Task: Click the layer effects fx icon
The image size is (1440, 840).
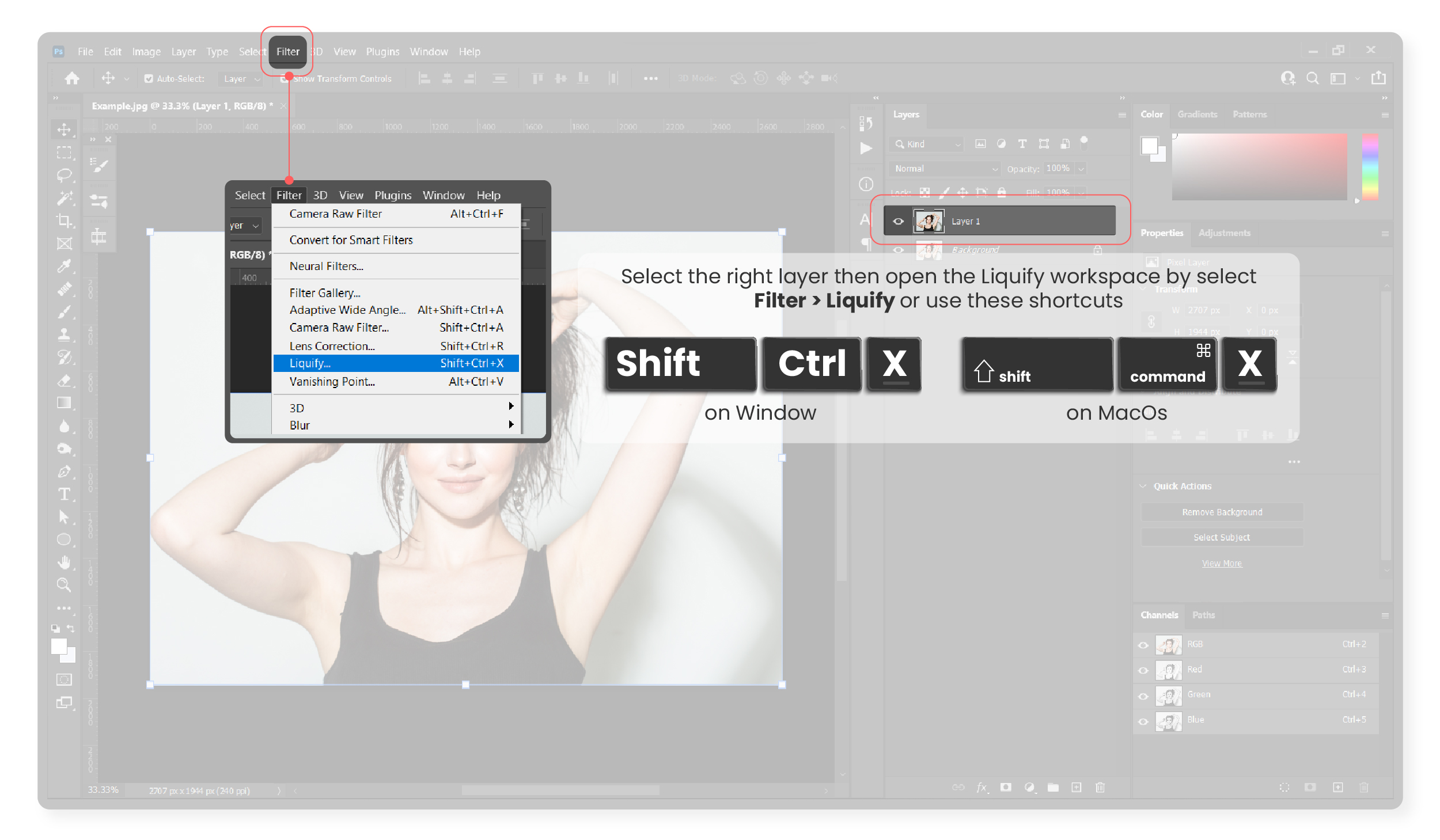Action: [982, 787]
